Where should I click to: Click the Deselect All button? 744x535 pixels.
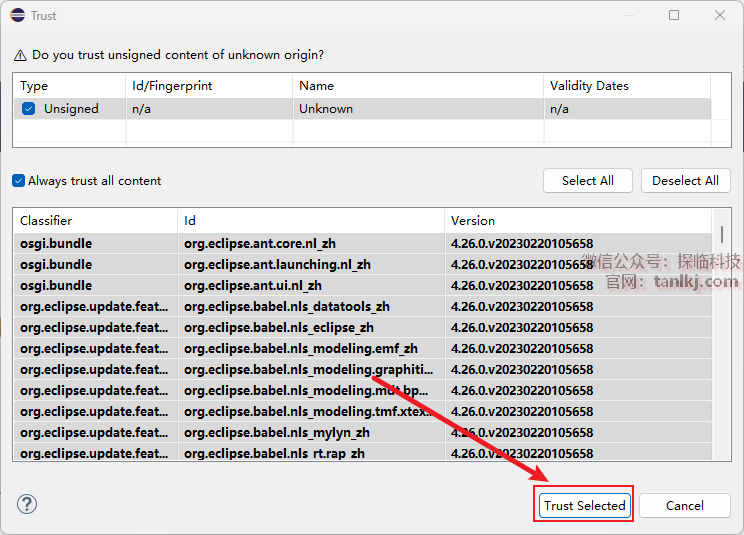coord(685,181)
